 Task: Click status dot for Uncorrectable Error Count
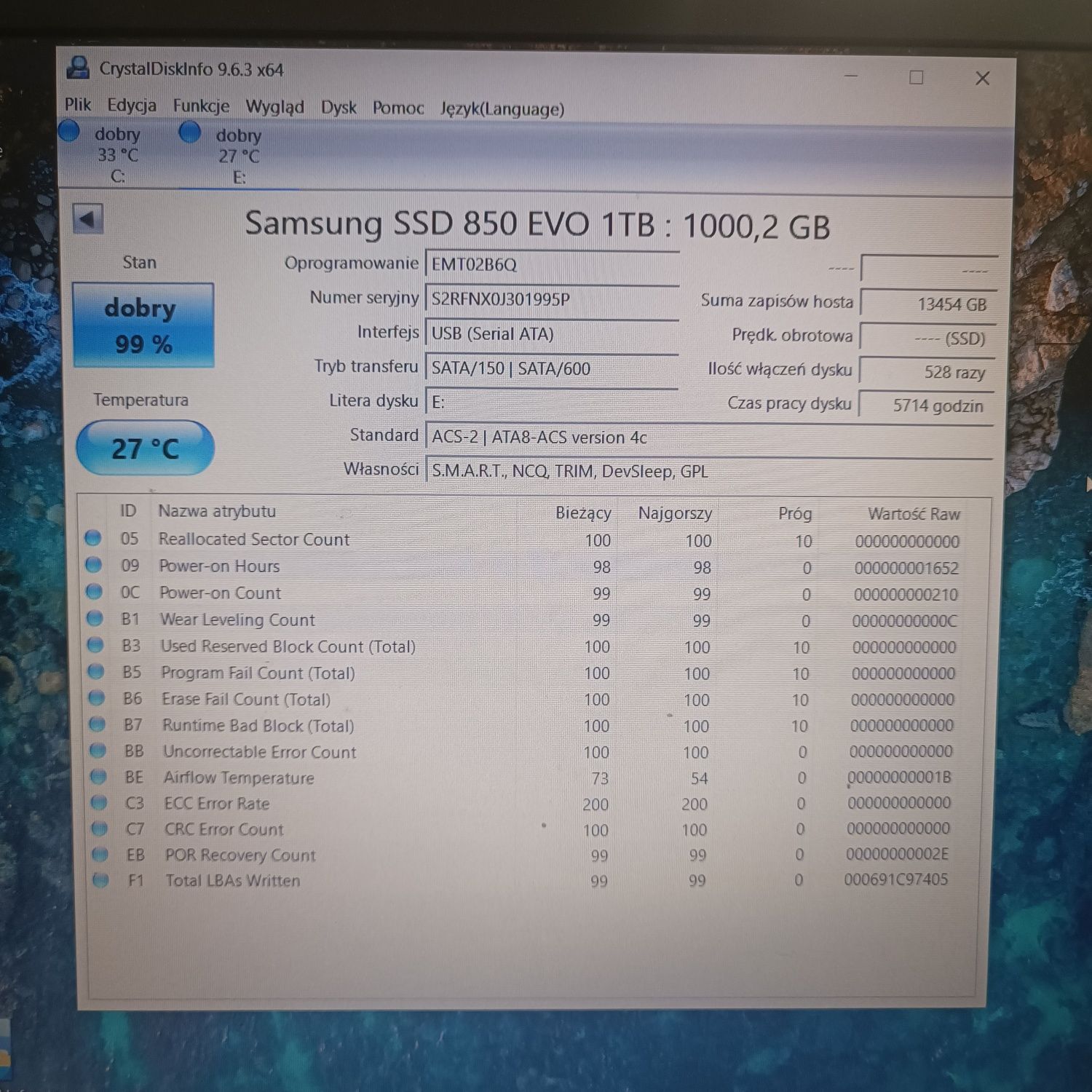[x=98, y=750]
